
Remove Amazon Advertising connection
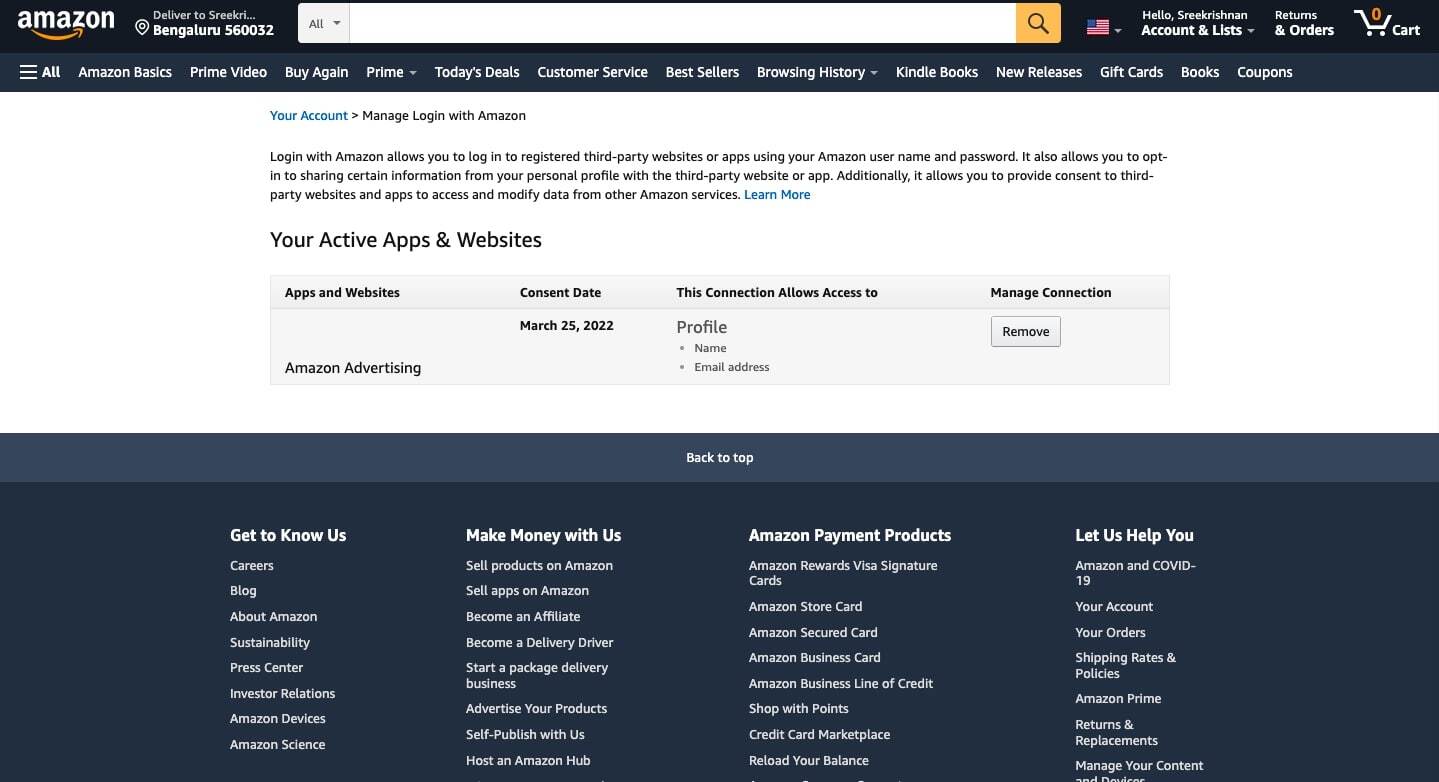[1026, 332]
